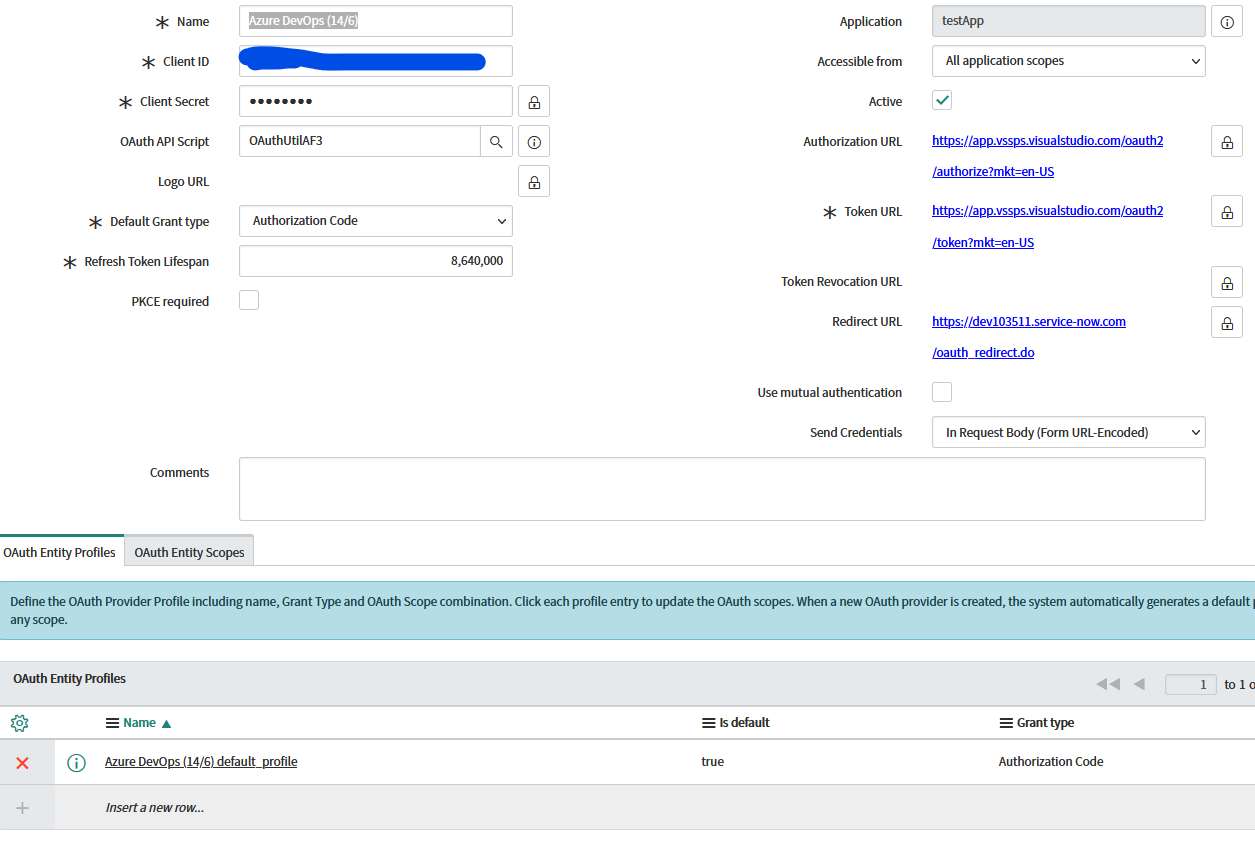Open the Authorization URL link
This screenshot has width=1255, height=857.
(1047, 156)
